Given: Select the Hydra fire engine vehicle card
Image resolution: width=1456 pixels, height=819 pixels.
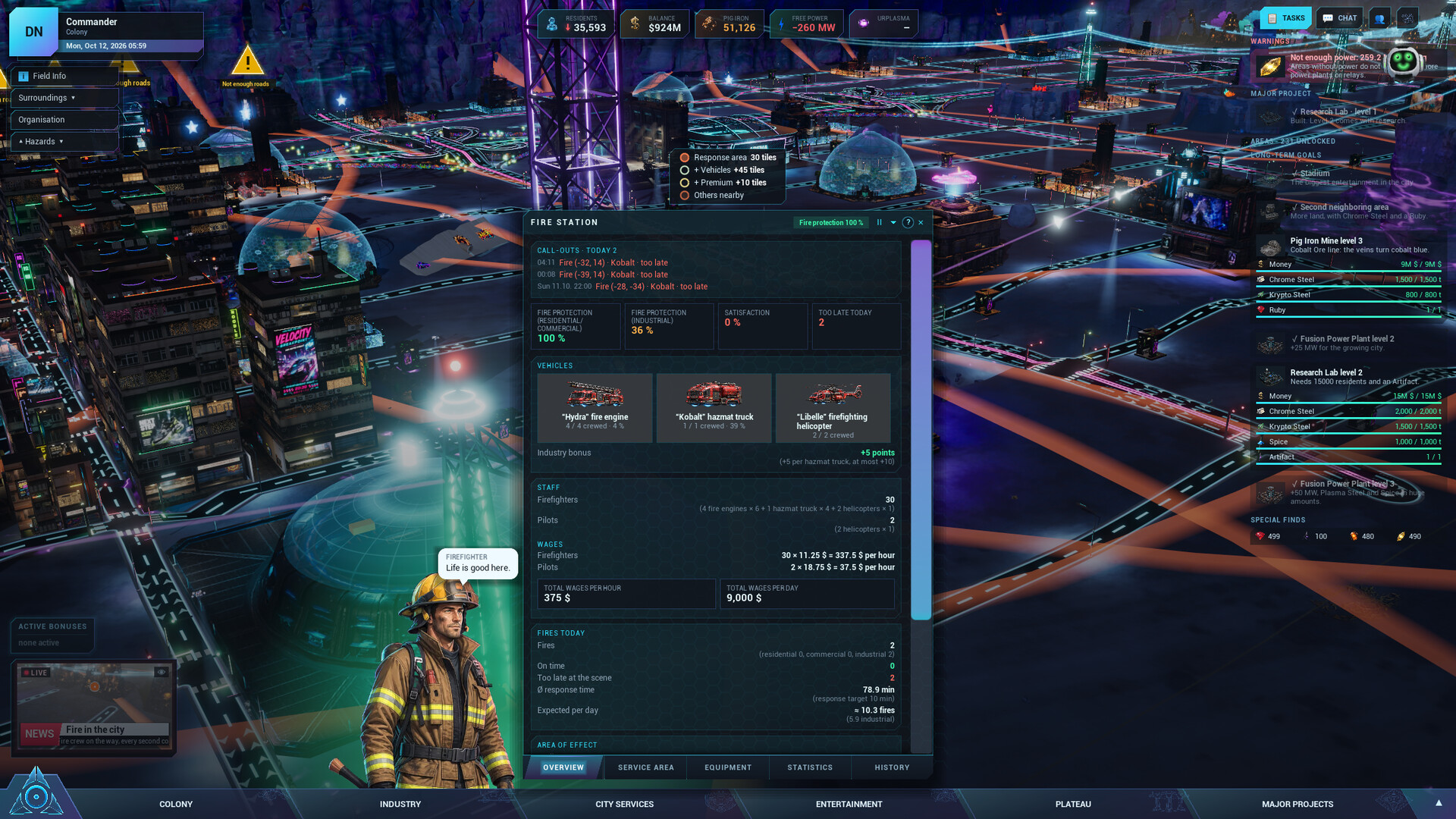Looking at the screenshot, I should (595, 408).
